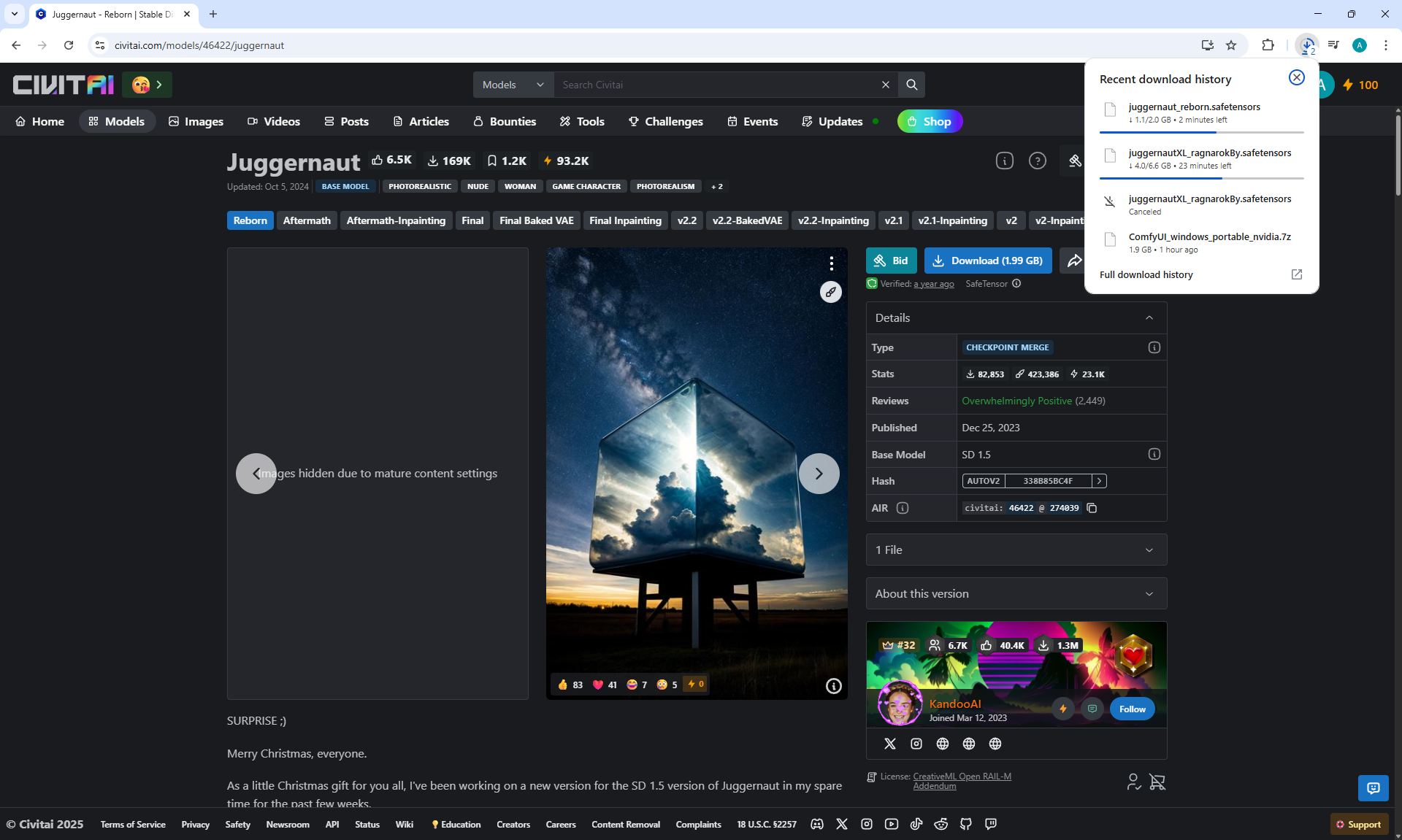1402x840 pixels.
Task: Copy the AIR identifier with copy icon
Action: (x=1092, y=508)
